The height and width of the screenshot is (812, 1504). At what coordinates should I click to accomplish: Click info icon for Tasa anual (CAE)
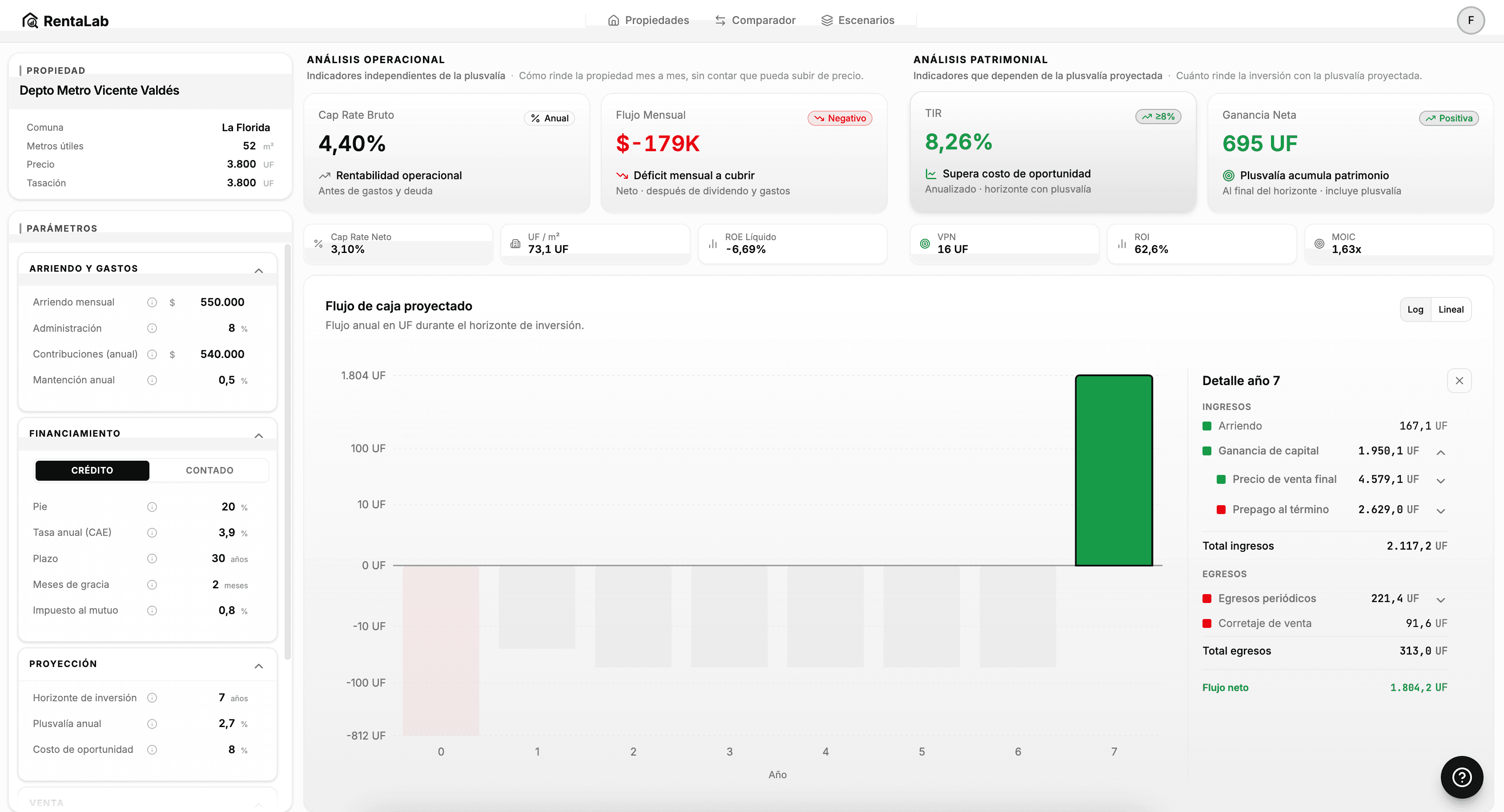click(152, 532)
